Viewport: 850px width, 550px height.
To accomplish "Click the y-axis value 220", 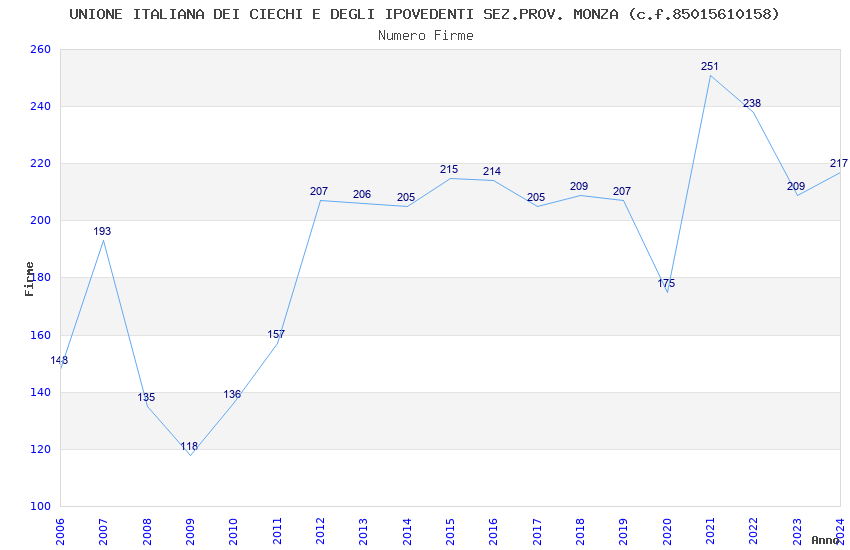I will pyautogui.click(x=40, y=163).
